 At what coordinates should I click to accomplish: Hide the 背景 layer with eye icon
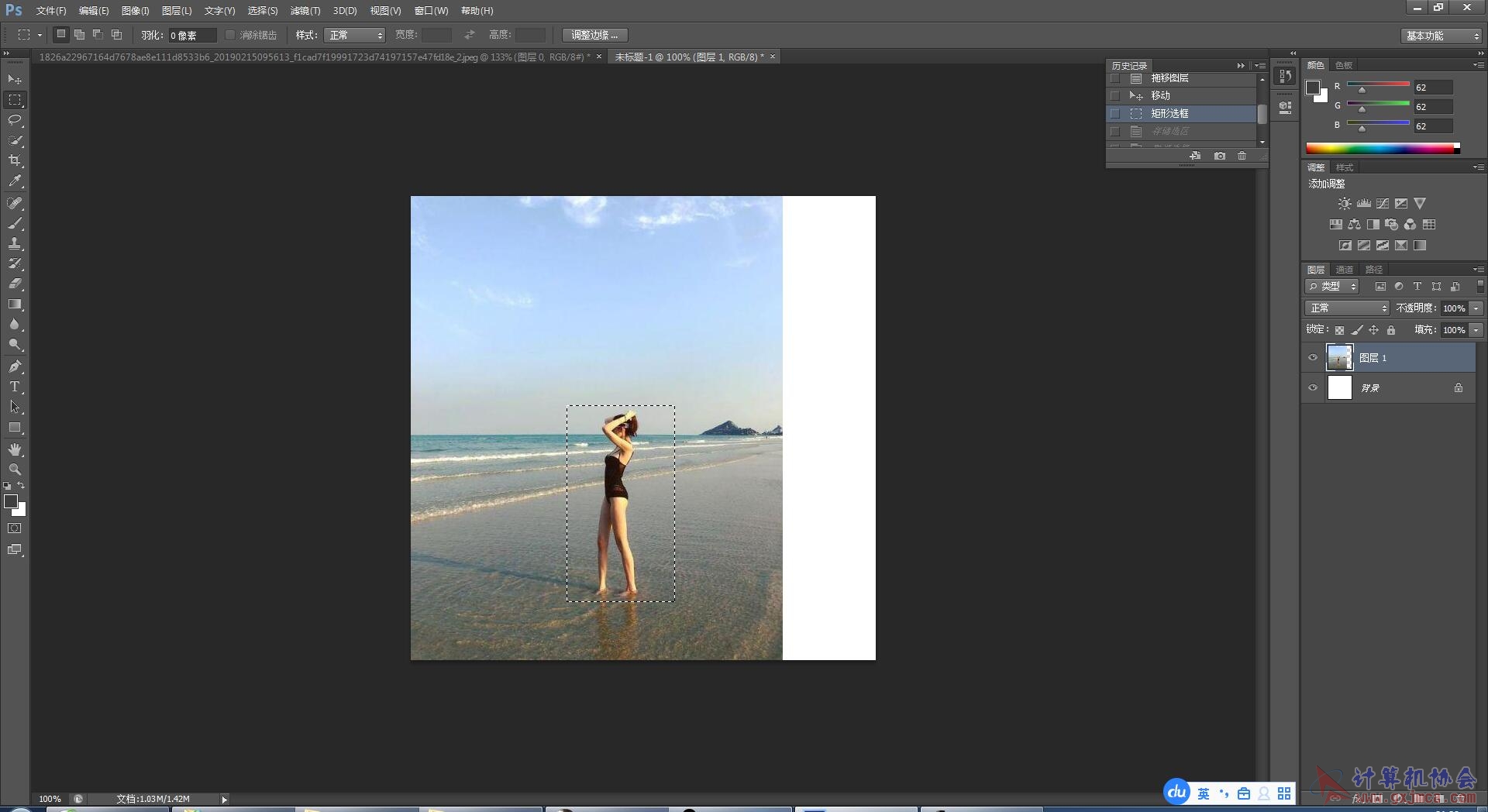[1313, 387]
